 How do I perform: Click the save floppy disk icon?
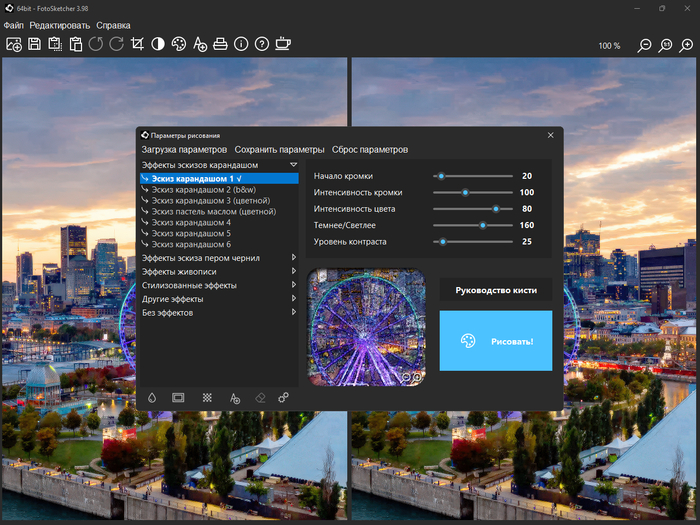coord(34,44)
